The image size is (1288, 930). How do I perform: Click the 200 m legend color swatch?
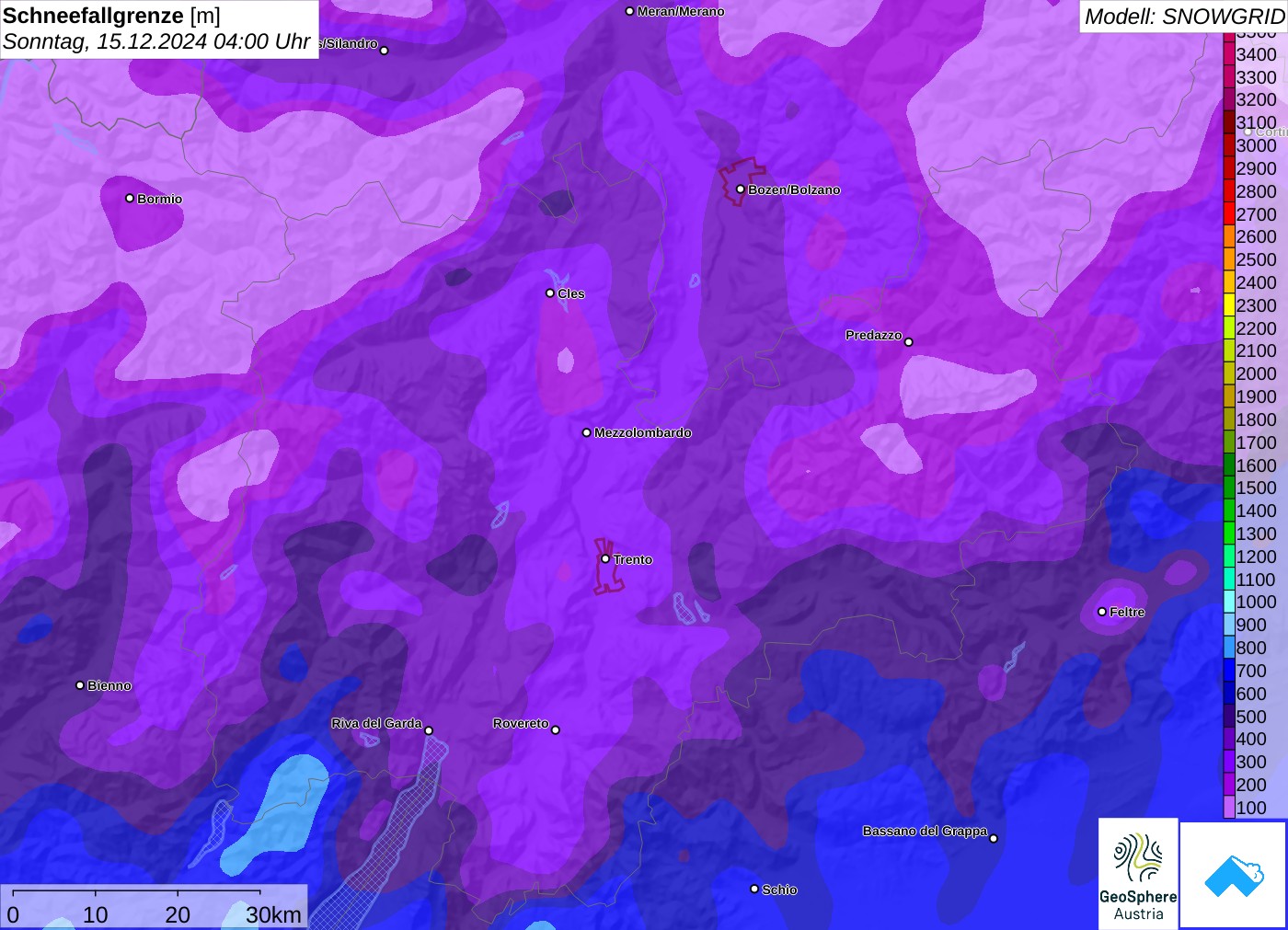(1229, 785)
